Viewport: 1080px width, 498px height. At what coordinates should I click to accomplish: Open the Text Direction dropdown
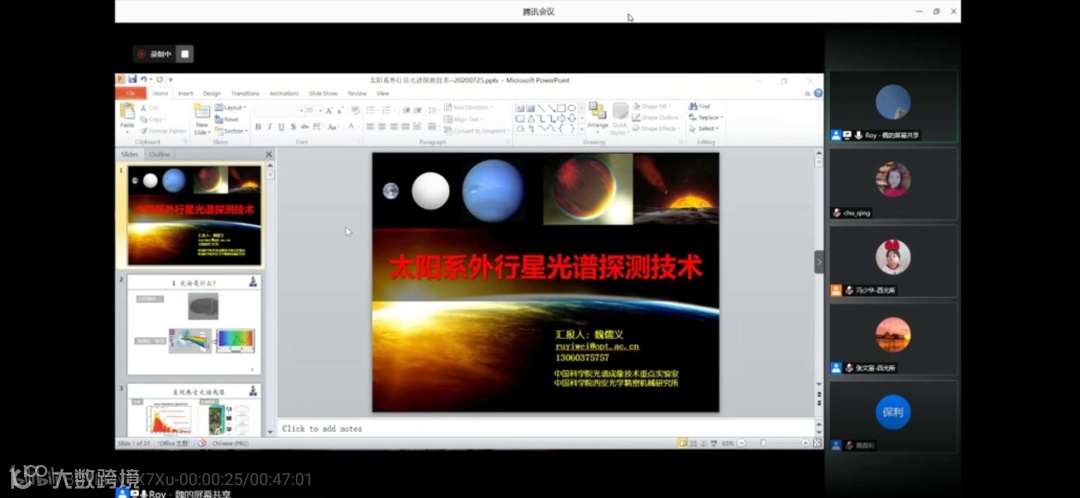469,107
